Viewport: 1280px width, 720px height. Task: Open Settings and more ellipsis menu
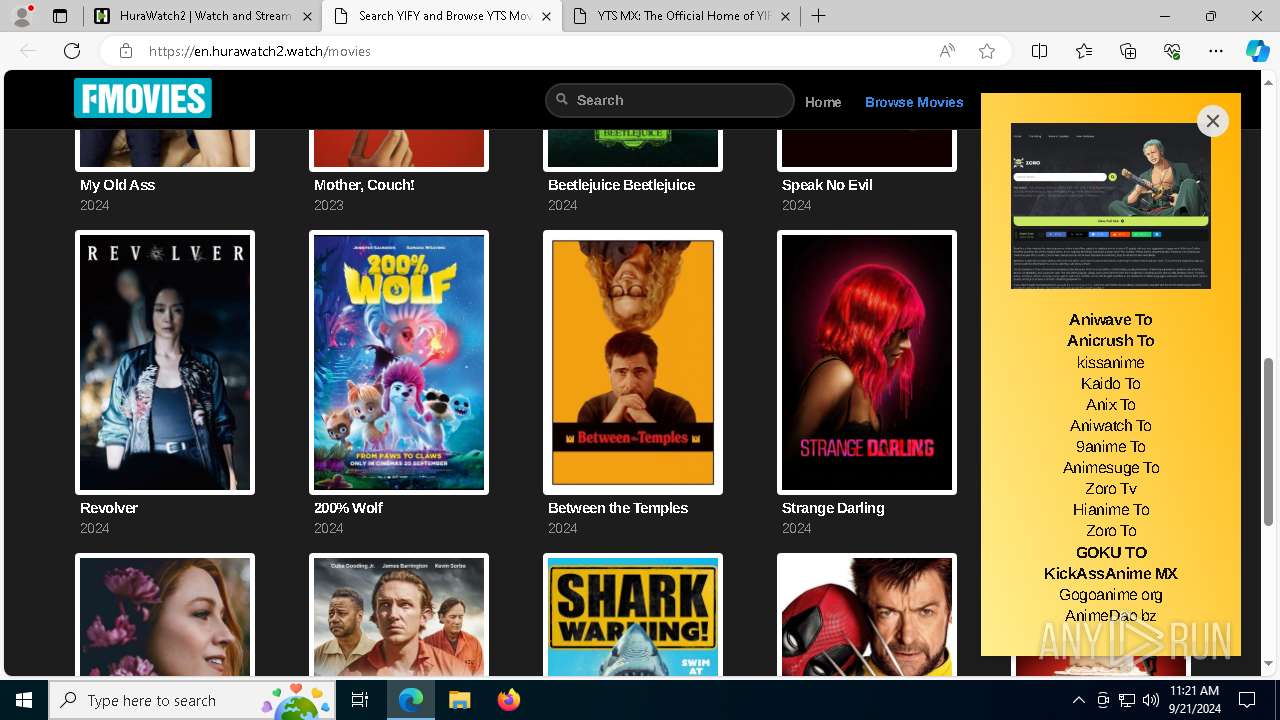(x=1216, y=51)
